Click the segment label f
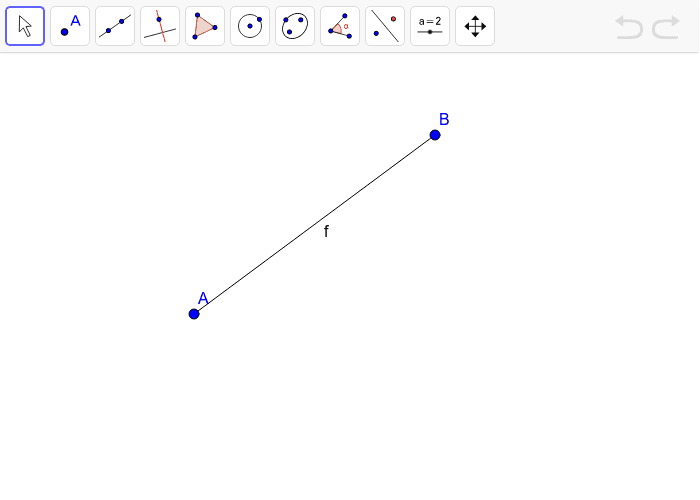 coord(326,231)
